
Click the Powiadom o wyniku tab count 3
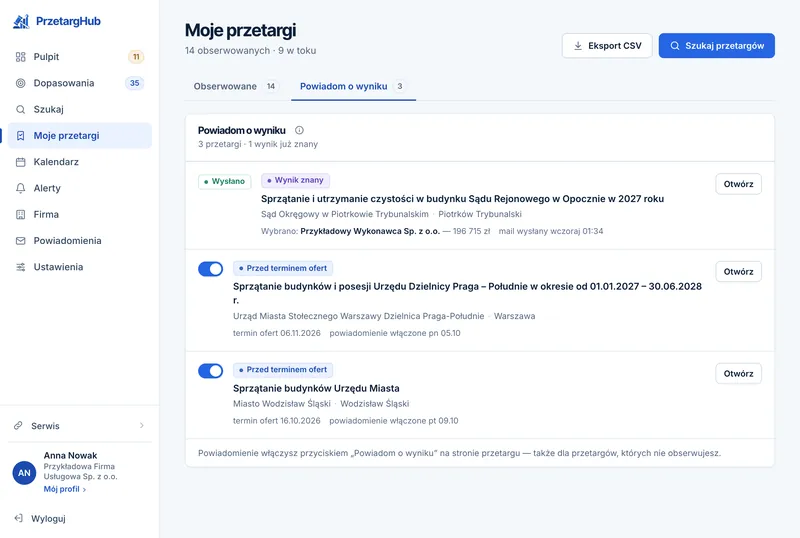400,86
